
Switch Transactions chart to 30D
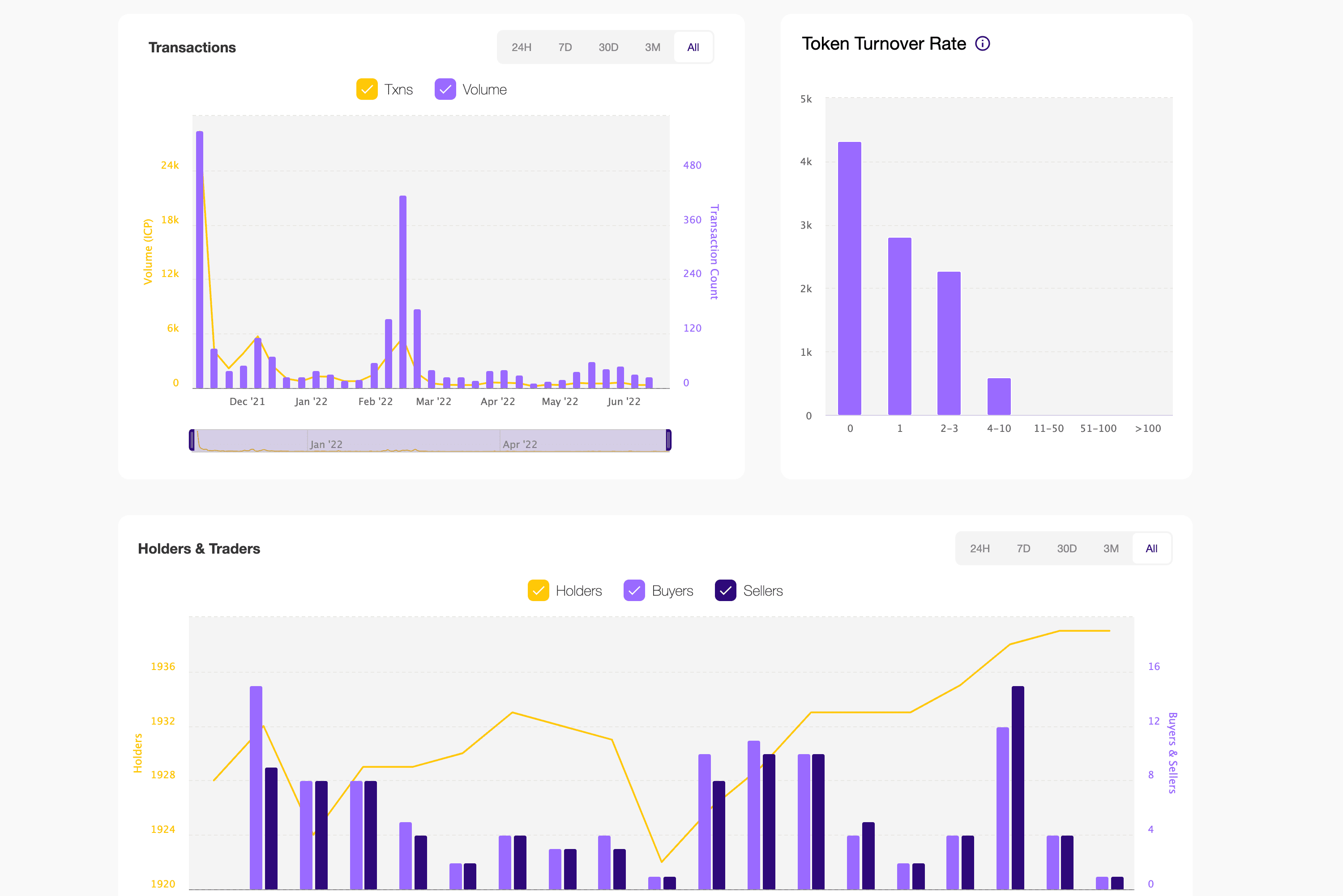pos(608,47)
